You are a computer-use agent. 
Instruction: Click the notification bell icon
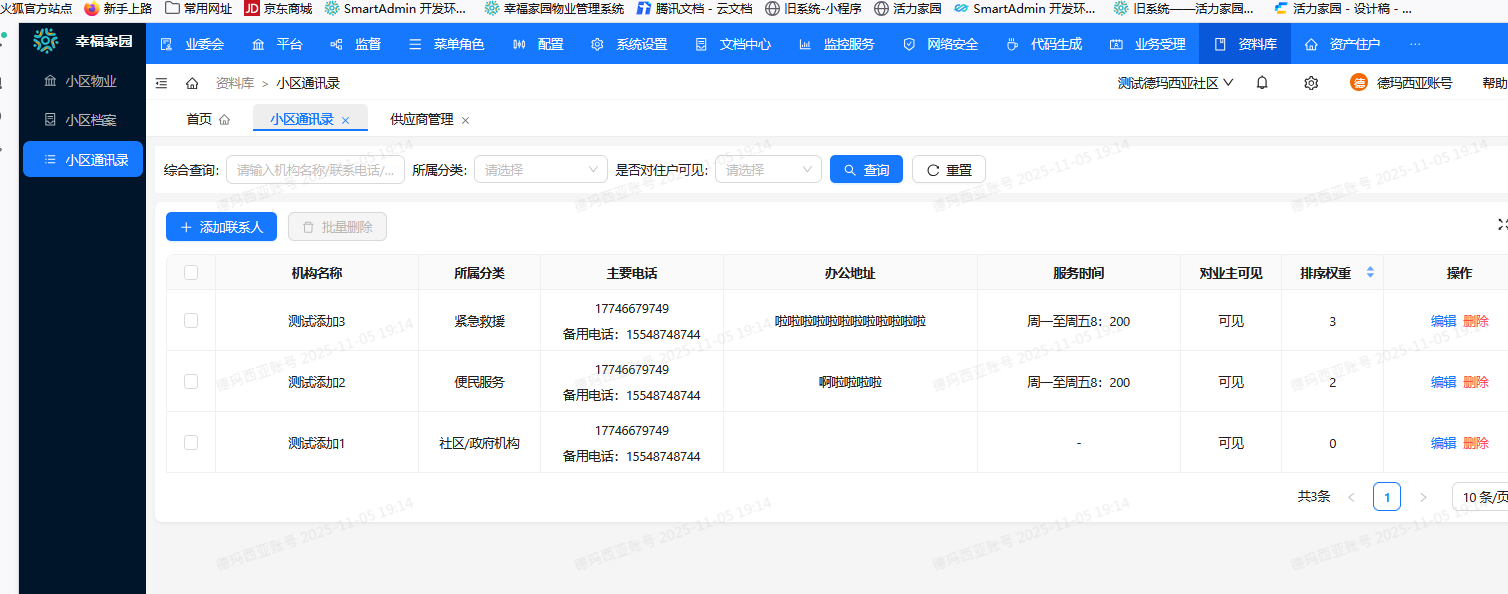point(1261,83)
